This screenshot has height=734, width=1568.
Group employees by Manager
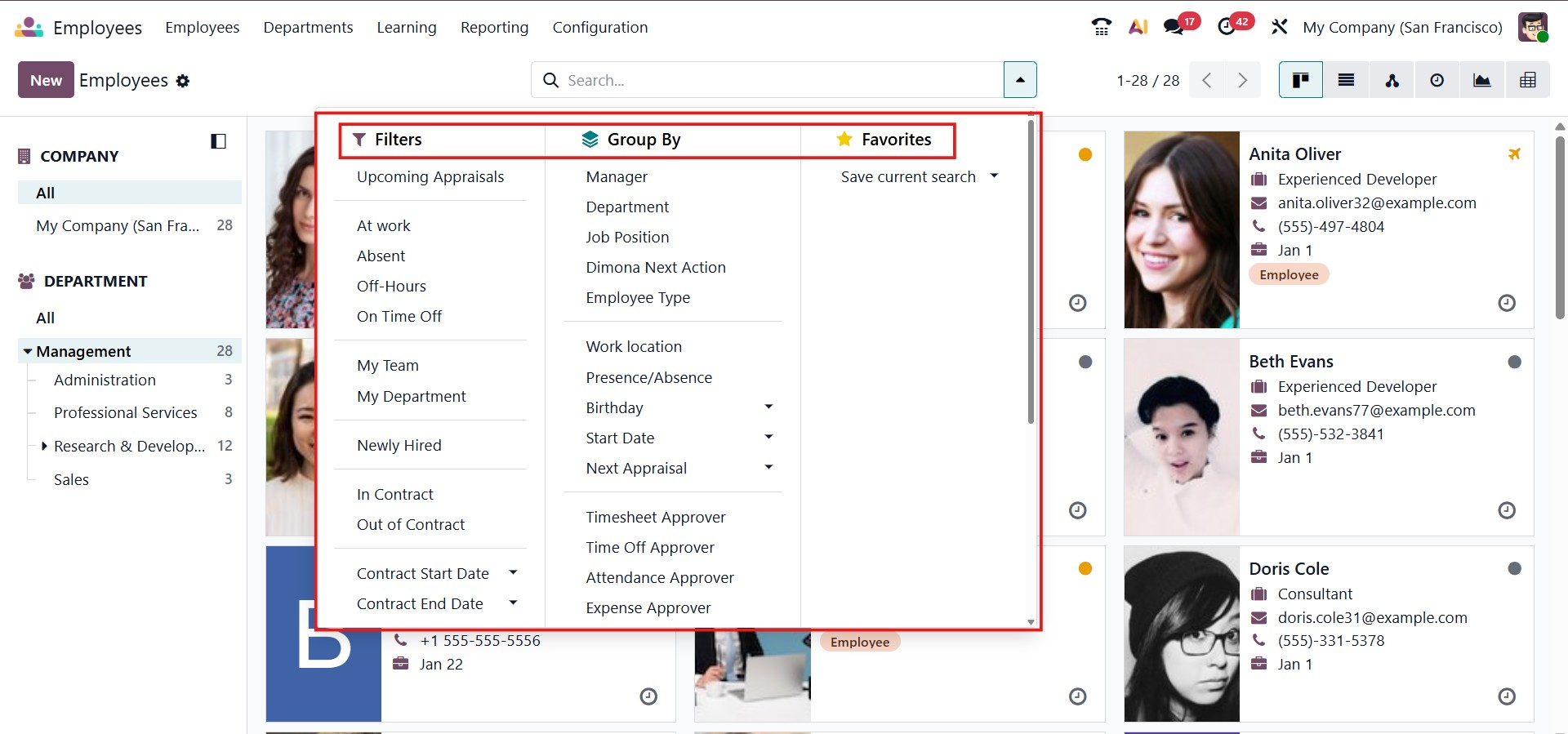[617, 176]
